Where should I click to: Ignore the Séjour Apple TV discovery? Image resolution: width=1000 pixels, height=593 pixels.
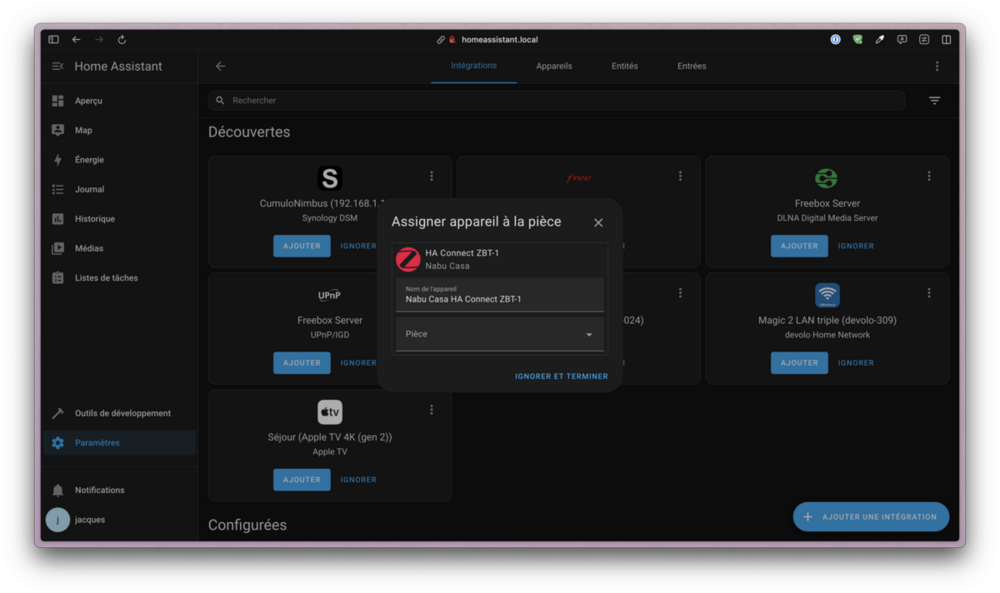358,480
